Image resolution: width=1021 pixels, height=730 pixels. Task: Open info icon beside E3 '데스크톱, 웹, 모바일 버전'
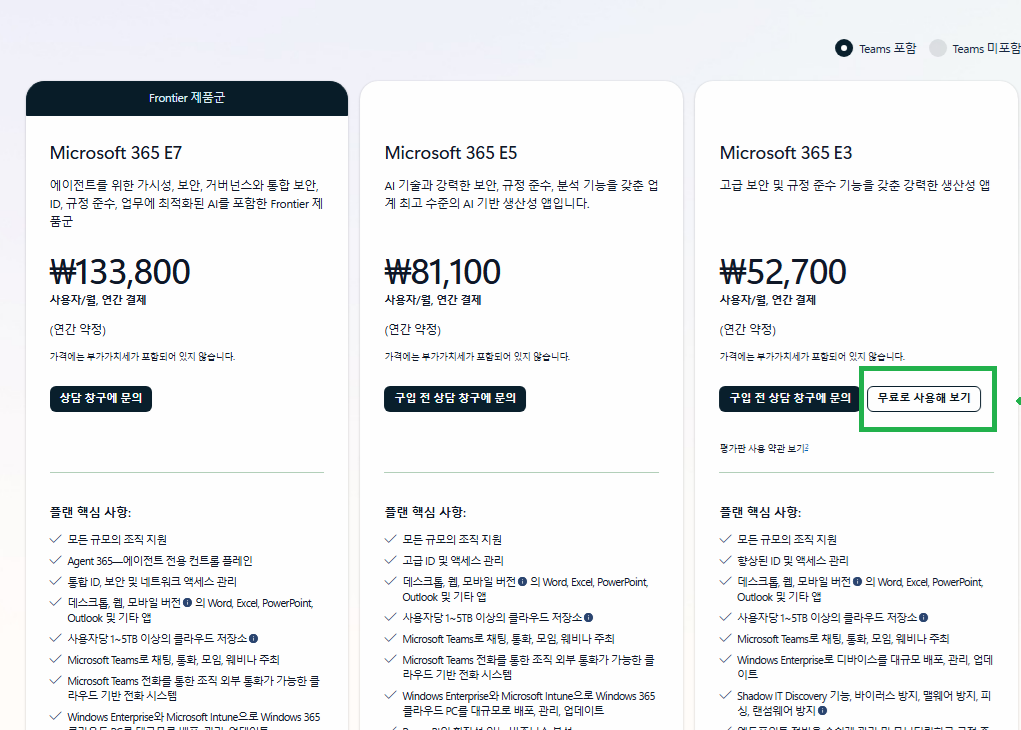click(857, 582)
